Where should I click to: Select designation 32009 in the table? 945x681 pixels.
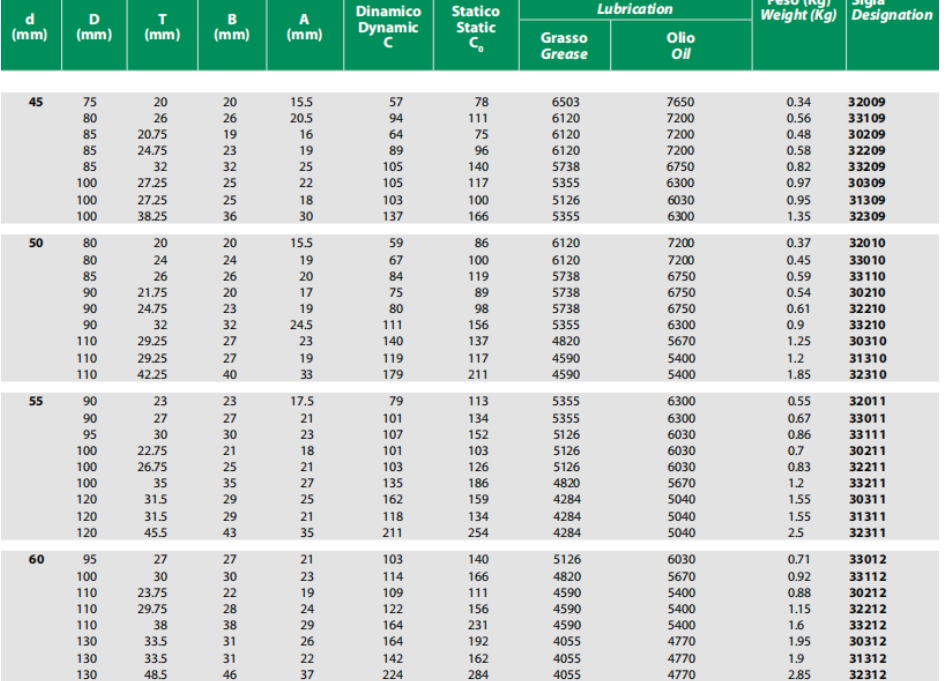tap(867, 102)
